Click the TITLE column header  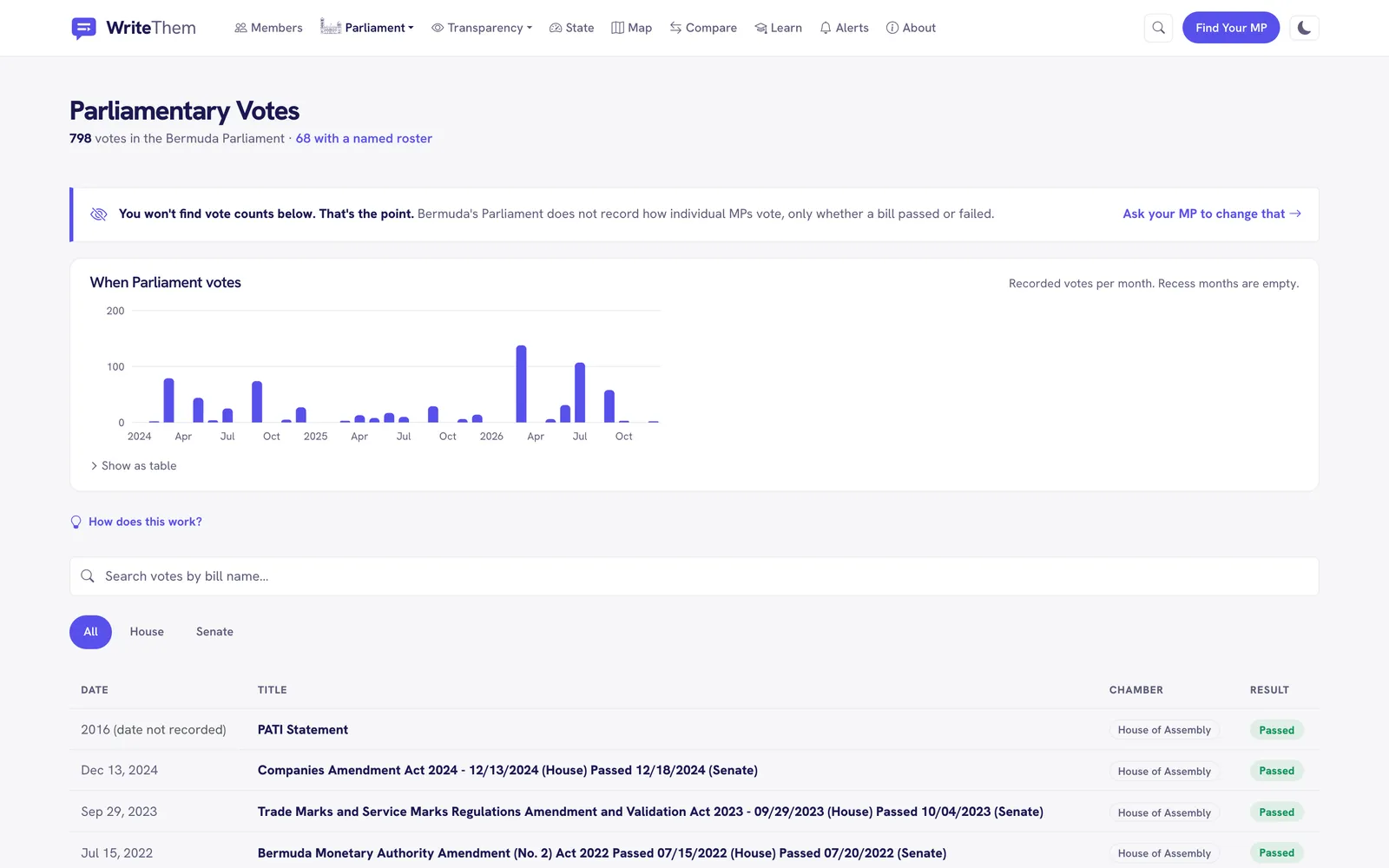point(272,690)
